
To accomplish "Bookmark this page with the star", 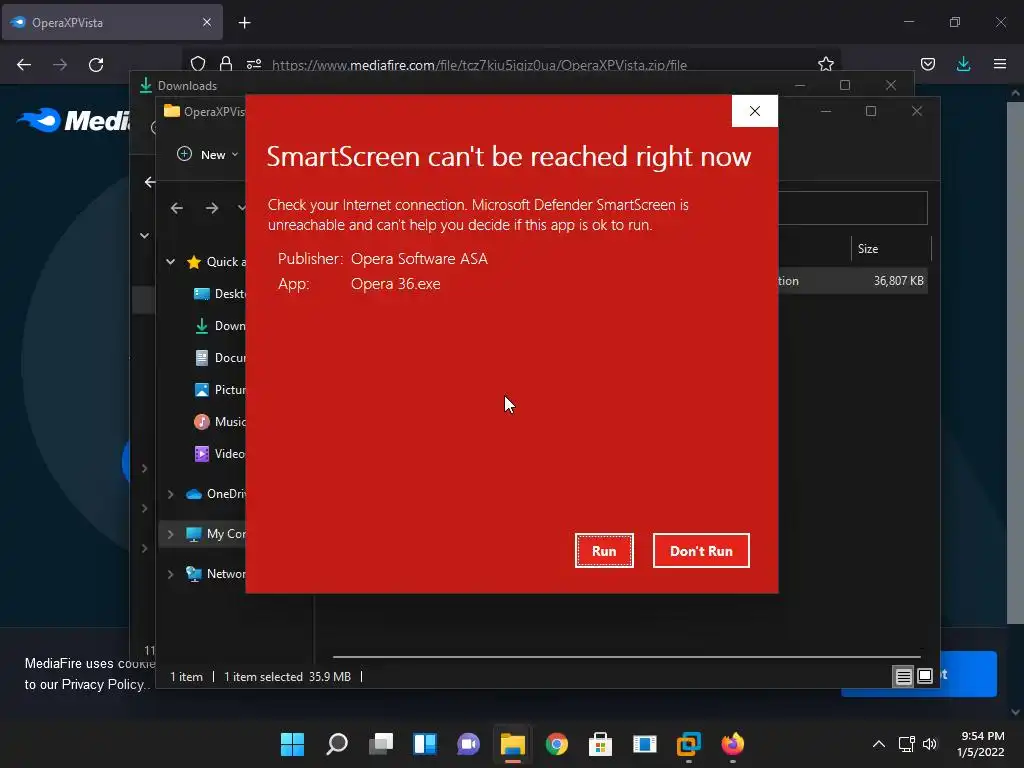I will 825,64.
